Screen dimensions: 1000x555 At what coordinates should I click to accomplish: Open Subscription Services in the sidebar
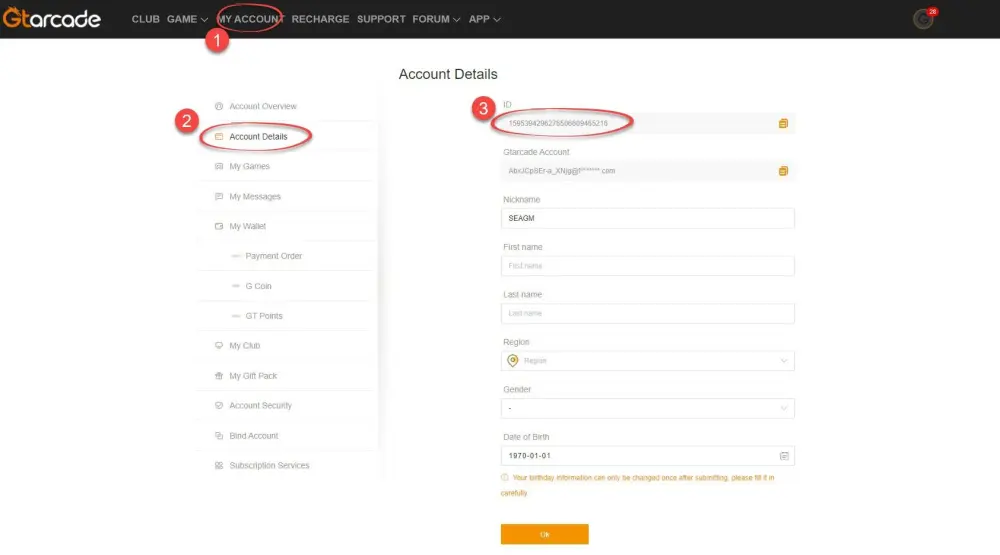pos(269,466)
